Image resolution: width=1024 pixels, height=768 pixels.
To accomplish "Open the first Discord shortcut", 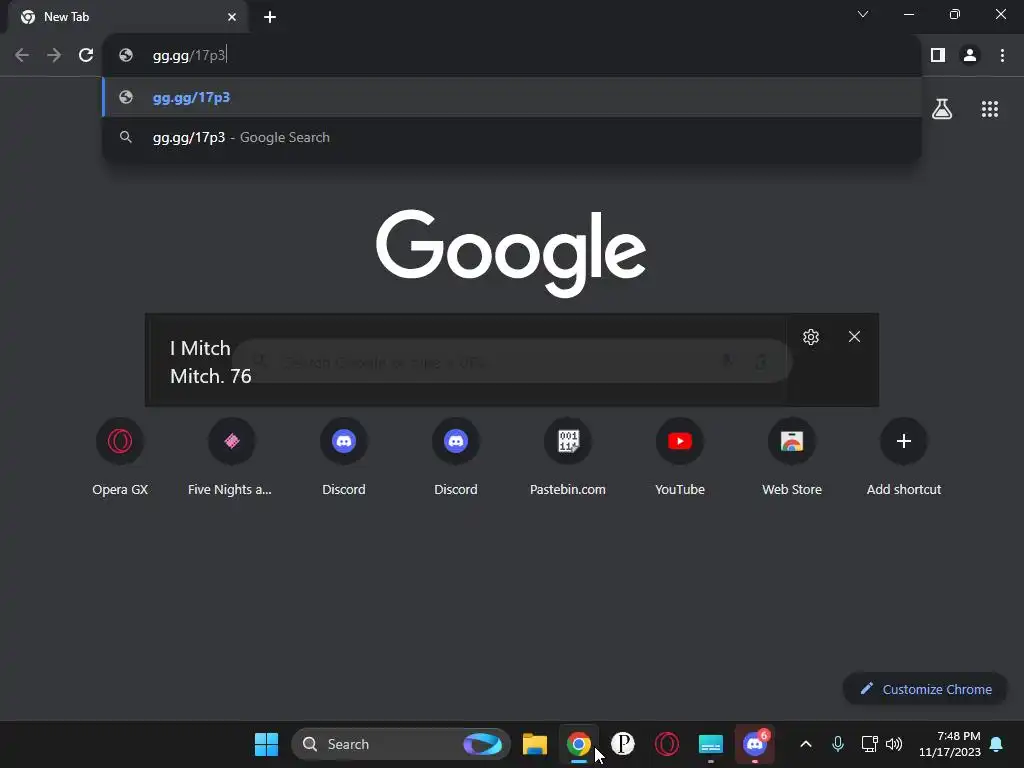I will (x=344, y=457).
